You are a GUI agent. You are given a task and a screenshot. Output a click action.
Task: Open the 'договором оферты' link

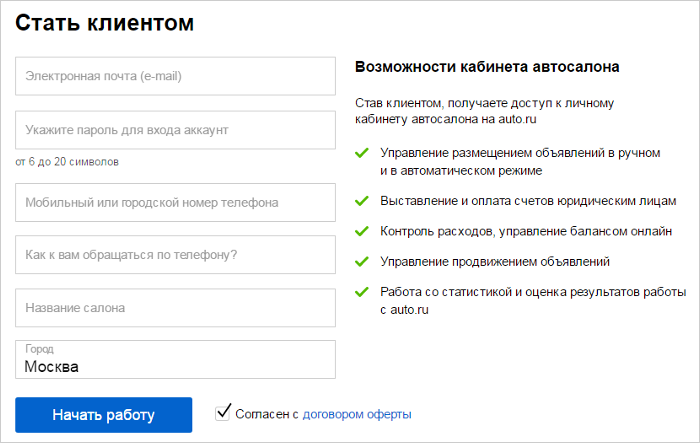tap(357, 414)
